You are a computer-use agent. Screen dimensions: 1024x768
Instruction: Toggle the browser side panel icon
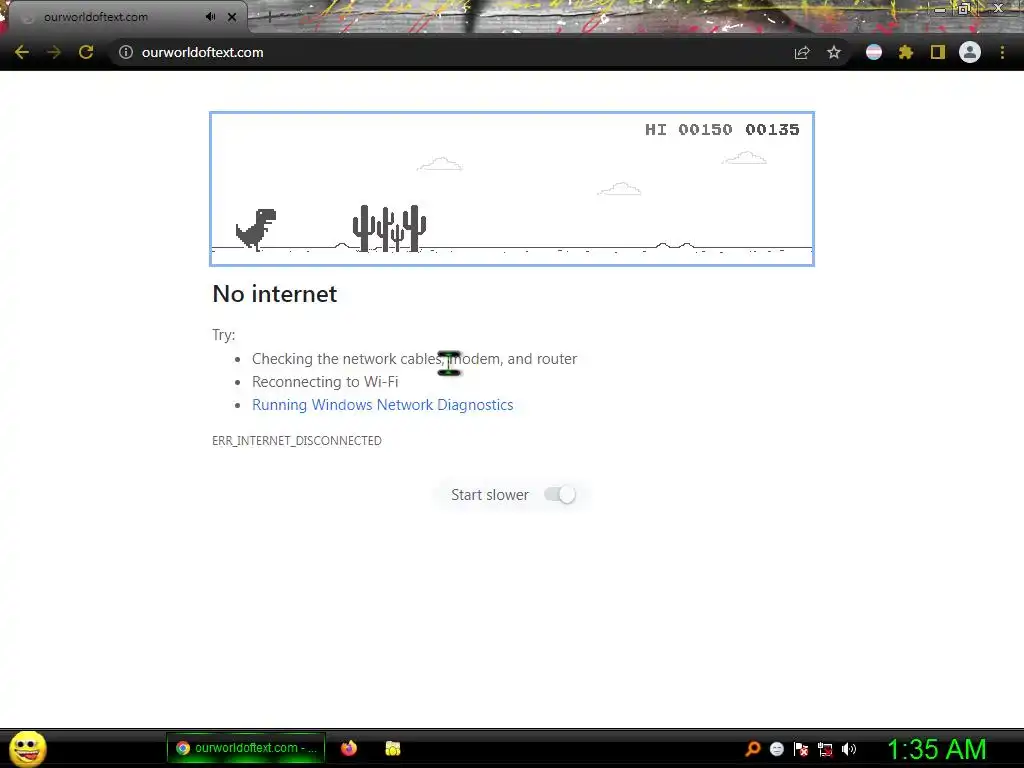click(938, 52)
